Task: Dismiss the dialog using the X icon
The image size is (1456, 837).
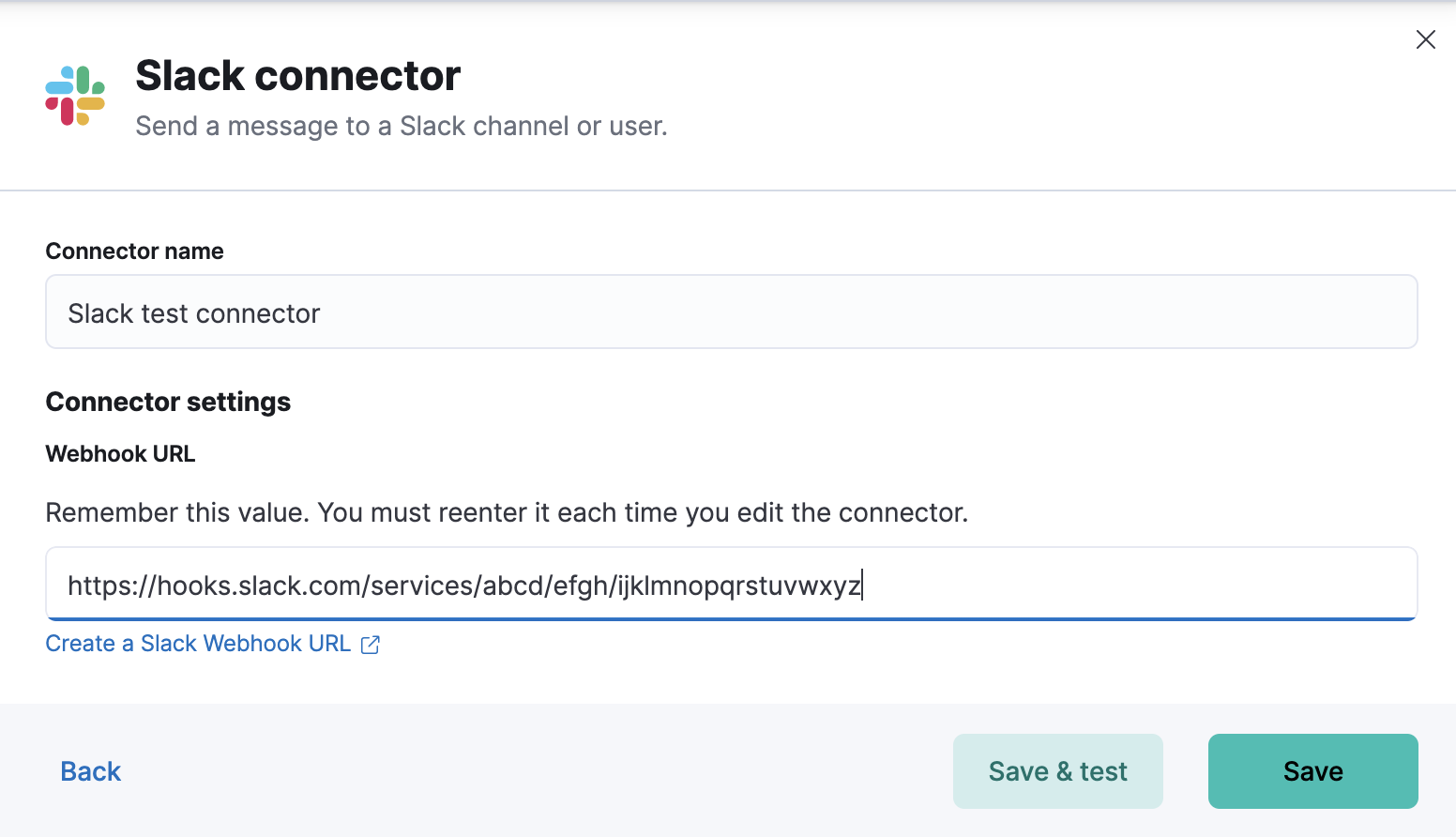Action: click(1425, 39)
